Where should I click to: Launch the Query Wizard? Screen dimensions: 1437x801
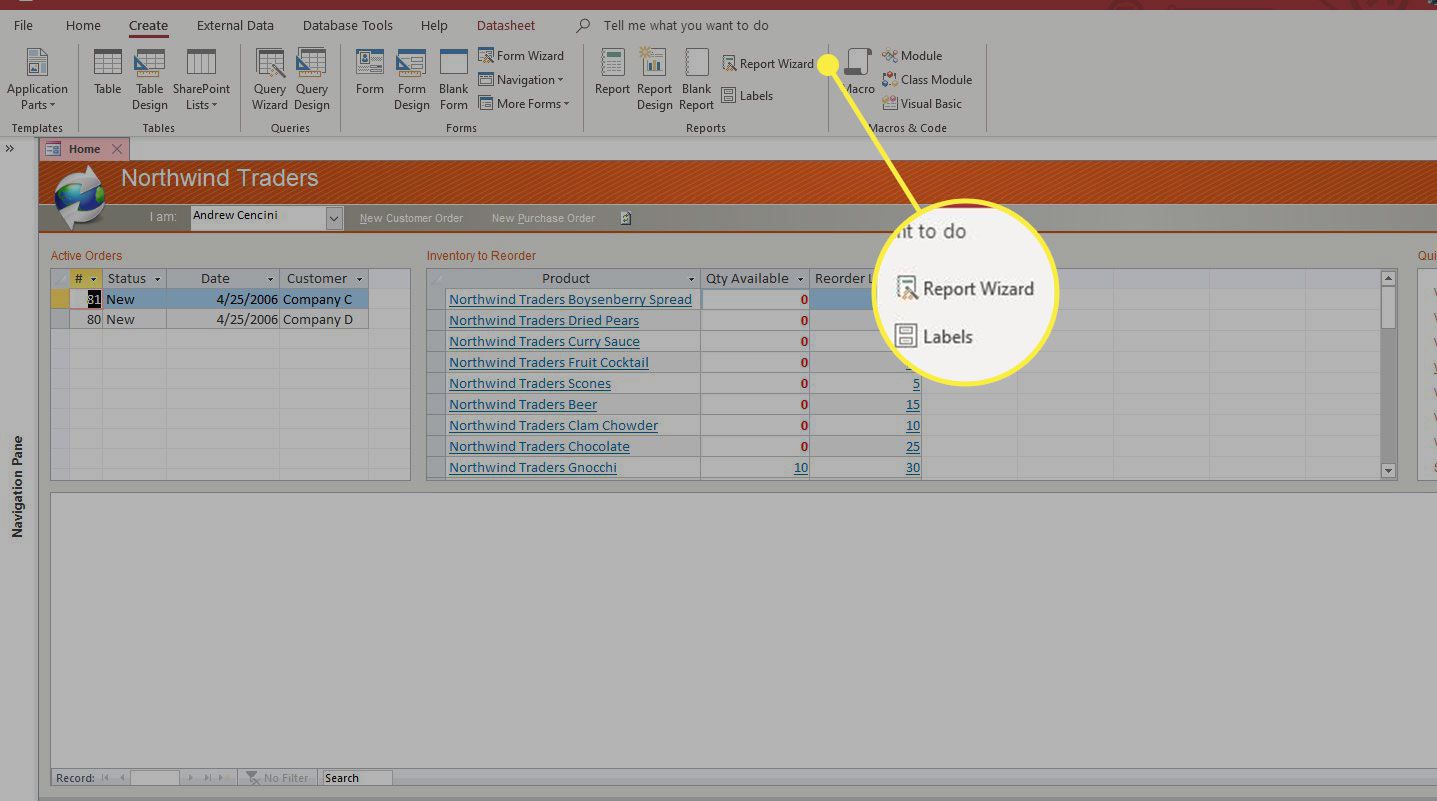tap(270, 79)
